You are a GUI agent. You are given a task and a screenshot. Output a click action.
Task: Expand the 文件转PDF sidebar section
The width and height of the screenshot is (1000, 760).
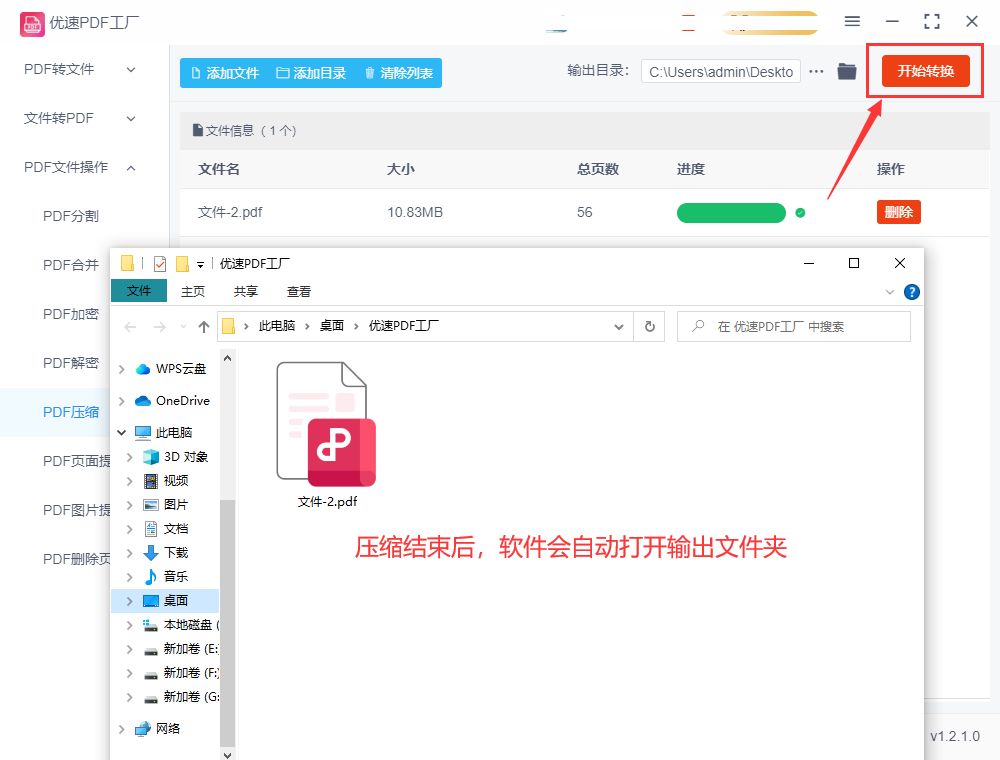click(x=131, y=119)
